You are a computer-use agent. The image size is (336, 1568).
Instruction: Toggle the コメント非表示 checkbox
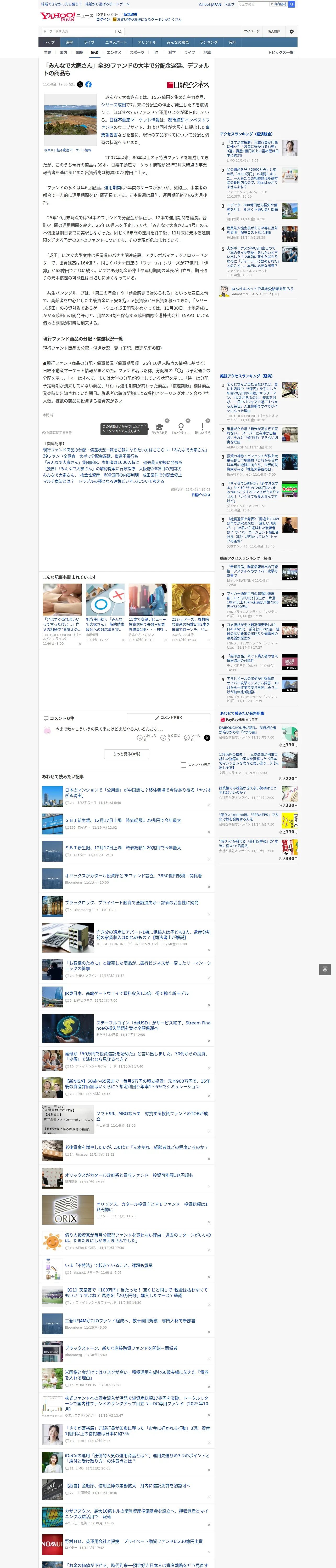183,765
